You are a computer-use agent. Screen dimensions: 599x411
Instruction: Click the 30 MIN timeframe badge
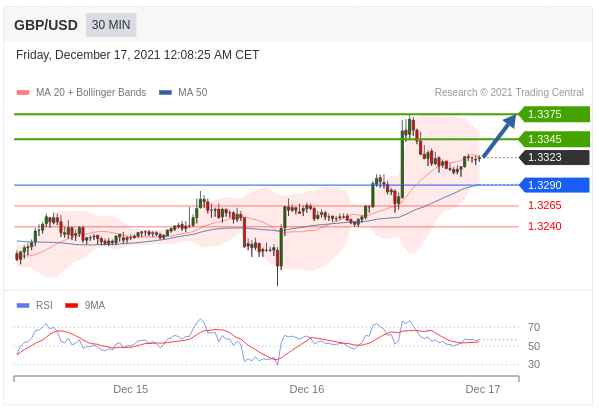tap(111, 25)
